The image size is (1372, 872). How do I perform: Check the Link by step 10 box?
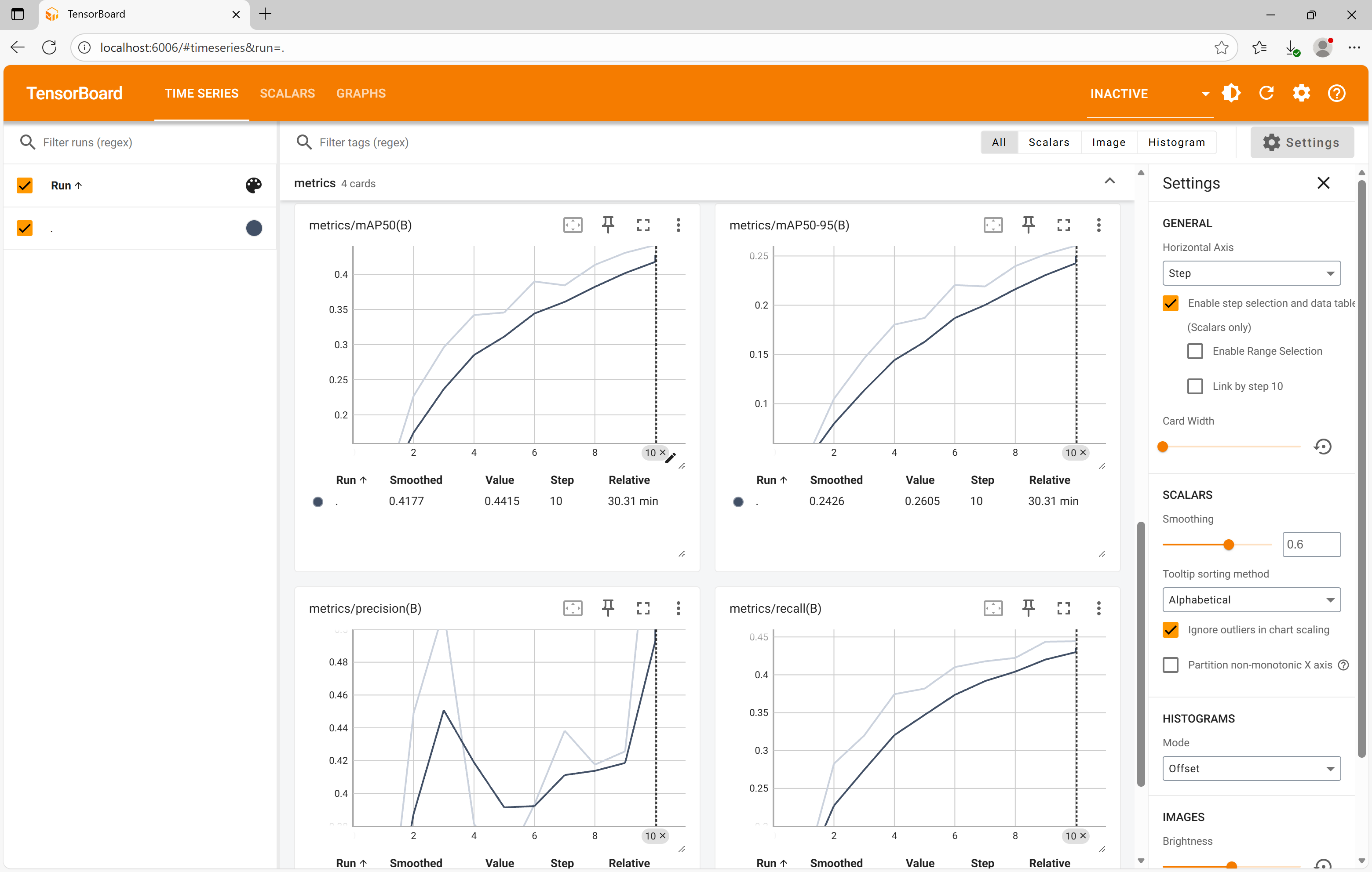point(1195,386)
